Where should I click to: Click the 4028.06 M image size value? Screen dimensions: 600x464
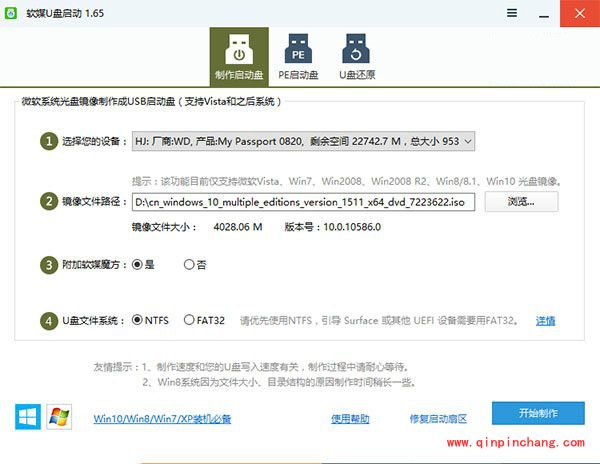pos(238,227)
